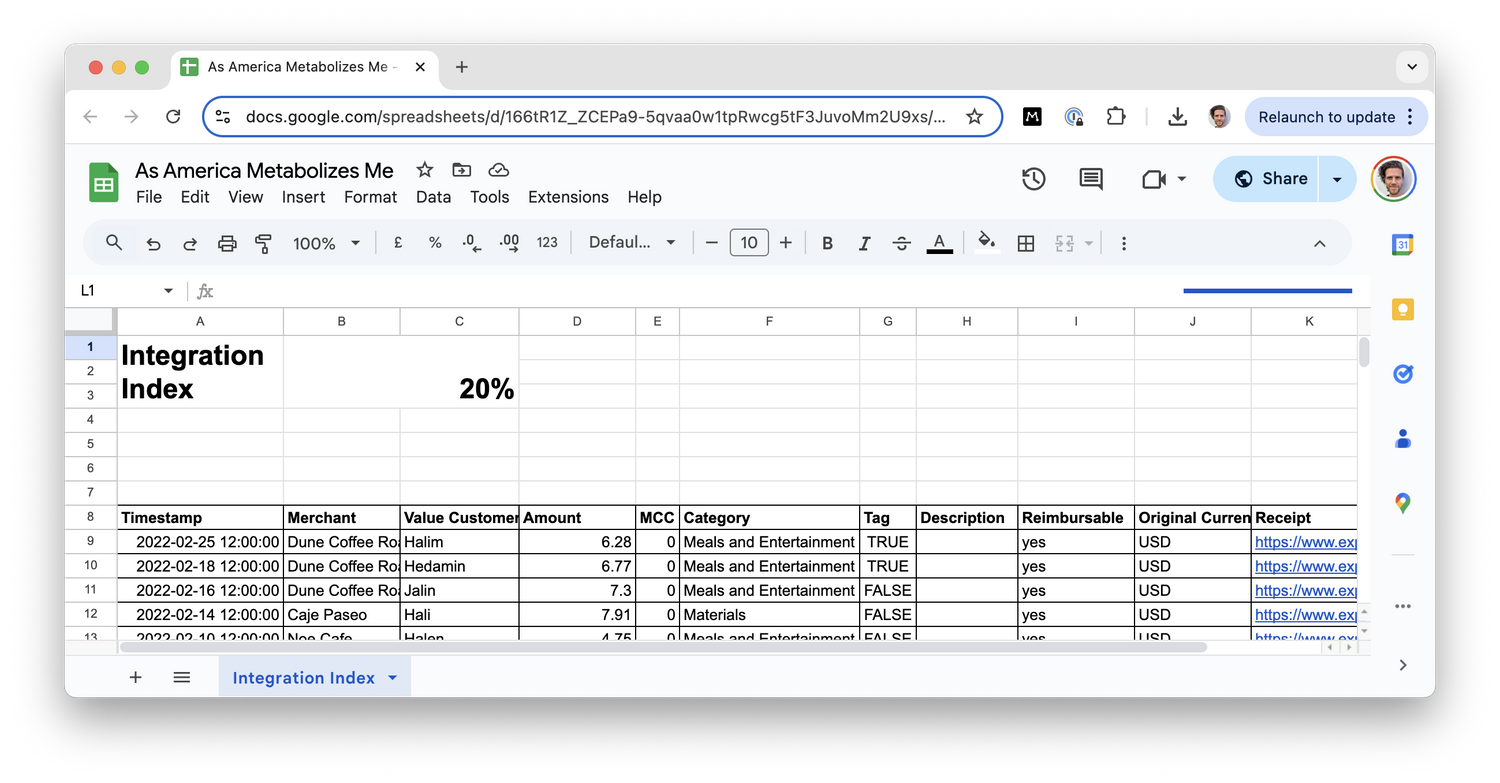
Task: Open the Fill color picker
Action: (x=986, y=242)
